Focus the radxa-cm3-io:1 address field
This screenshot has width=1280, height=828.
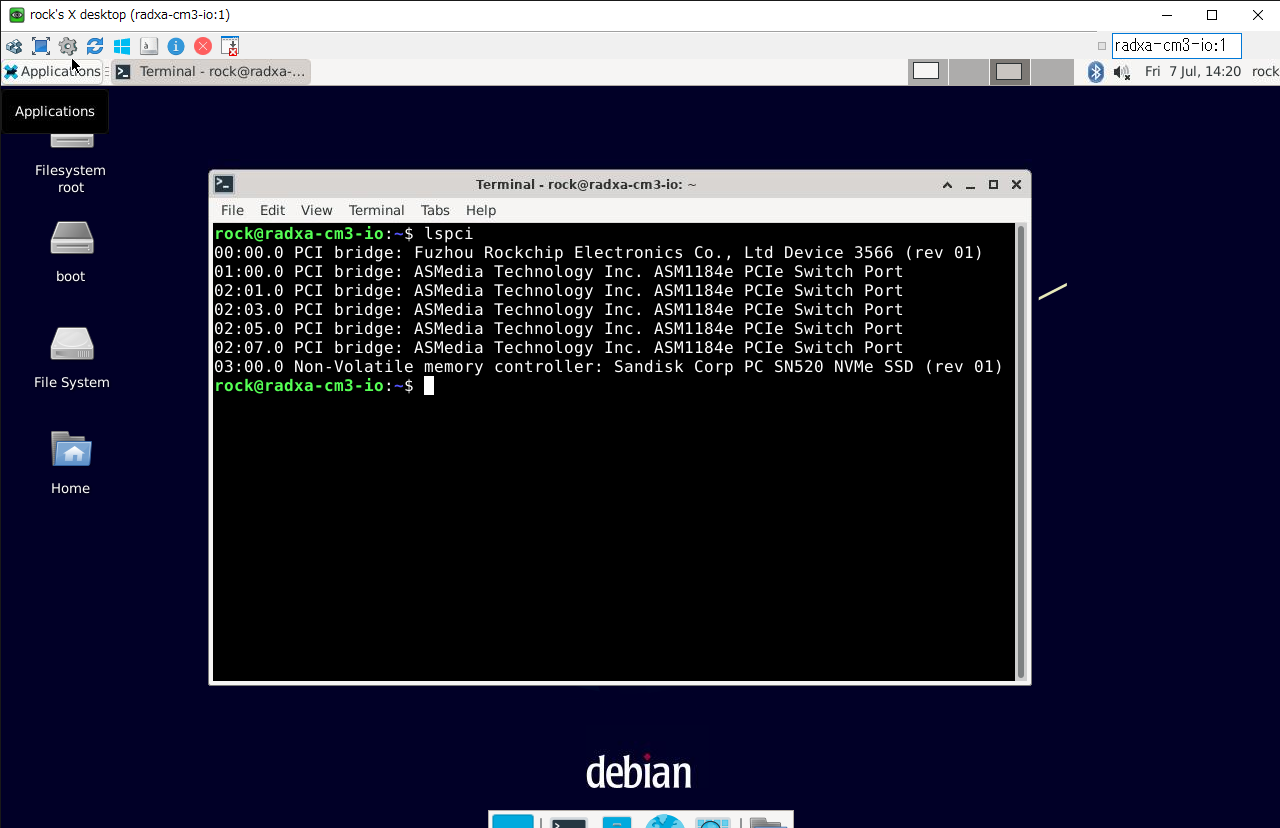(x=1176, y=45)
